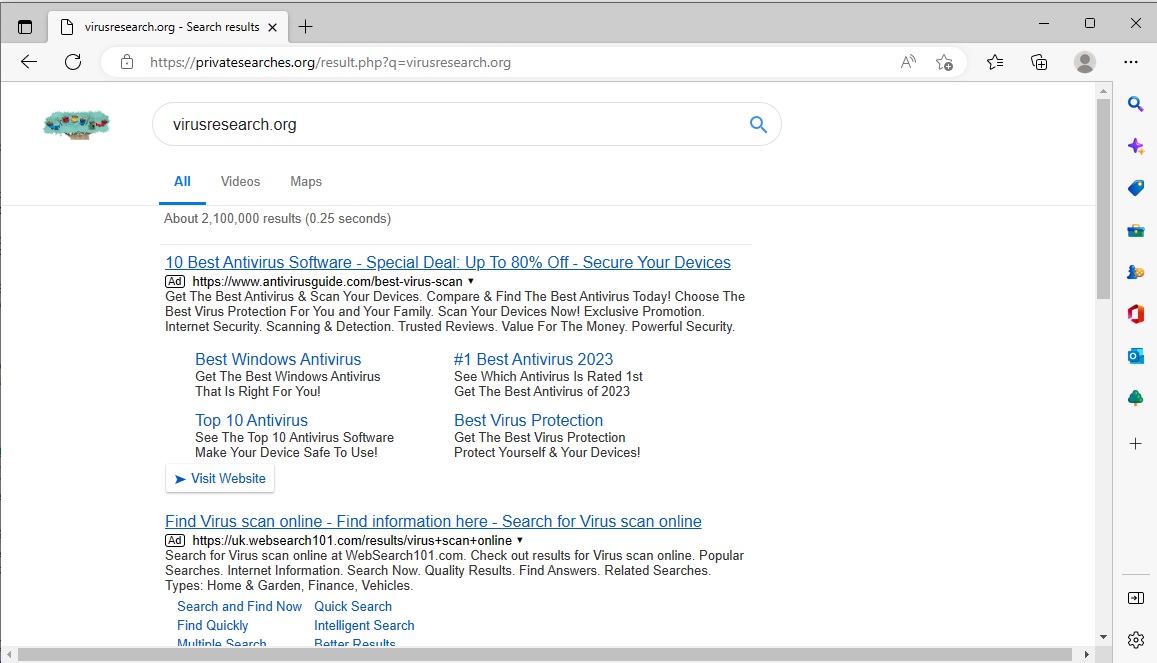Click vertical scrollbar down arrow
Image resolution: width=1157 pixels, height=663 pixels.
pos(1103,636)
